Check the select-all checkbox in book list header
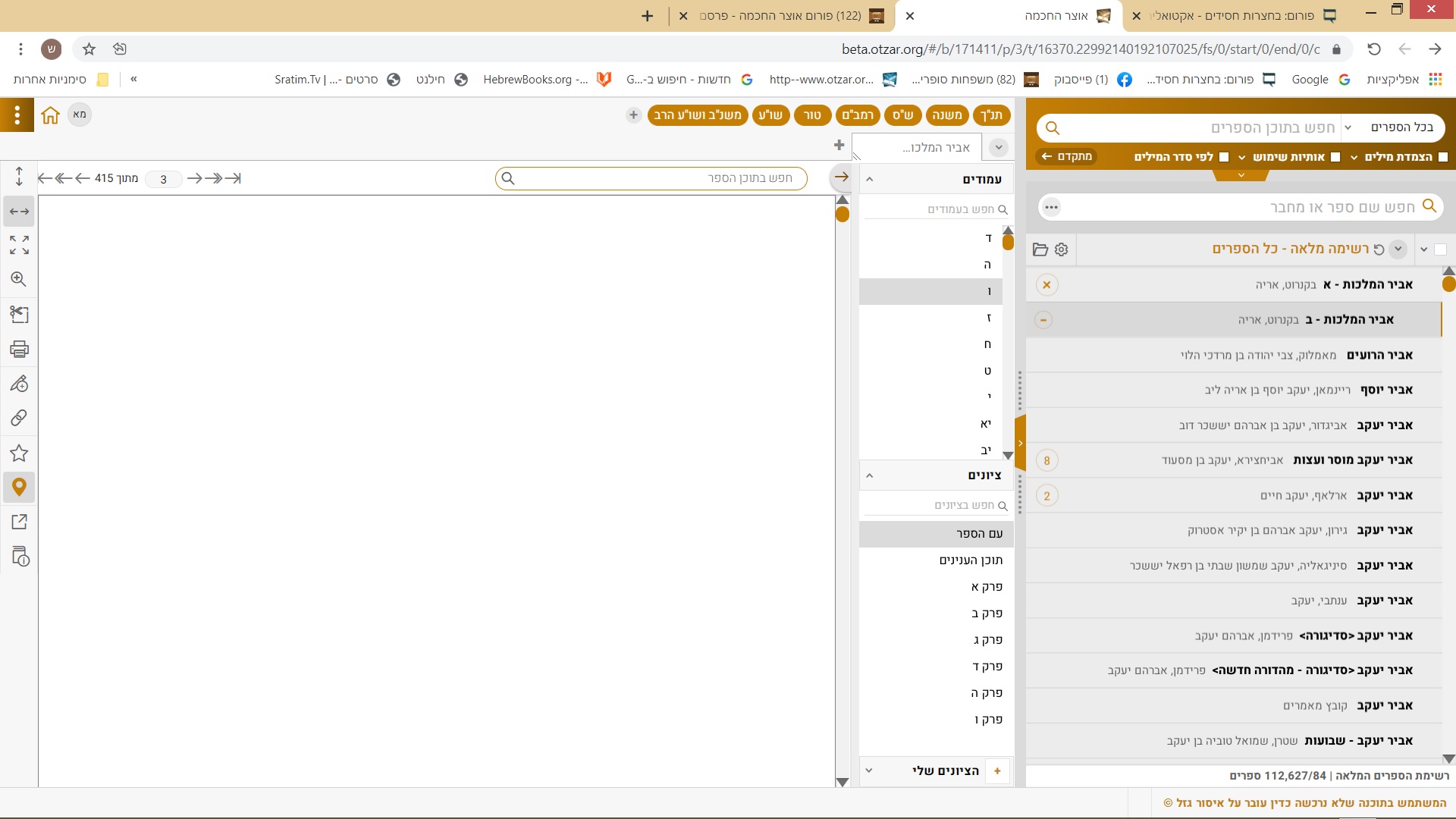This screenshot has width=1456, height=819. [x=1441, y=249]
